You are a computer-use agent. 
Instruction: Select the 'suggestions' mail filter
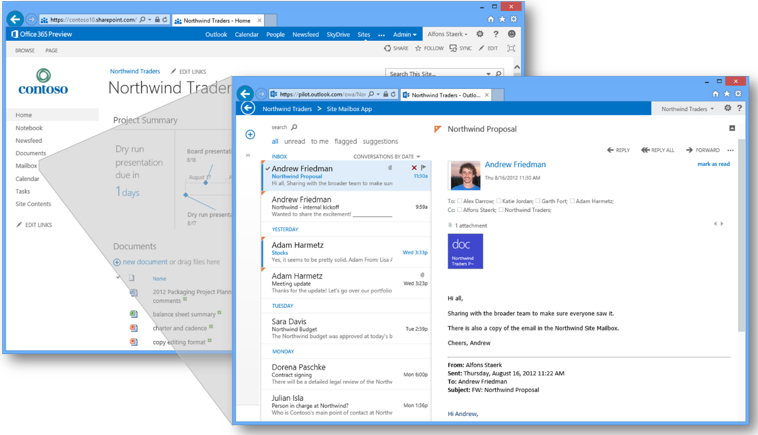pyautogui.click(x=380, y=141)
